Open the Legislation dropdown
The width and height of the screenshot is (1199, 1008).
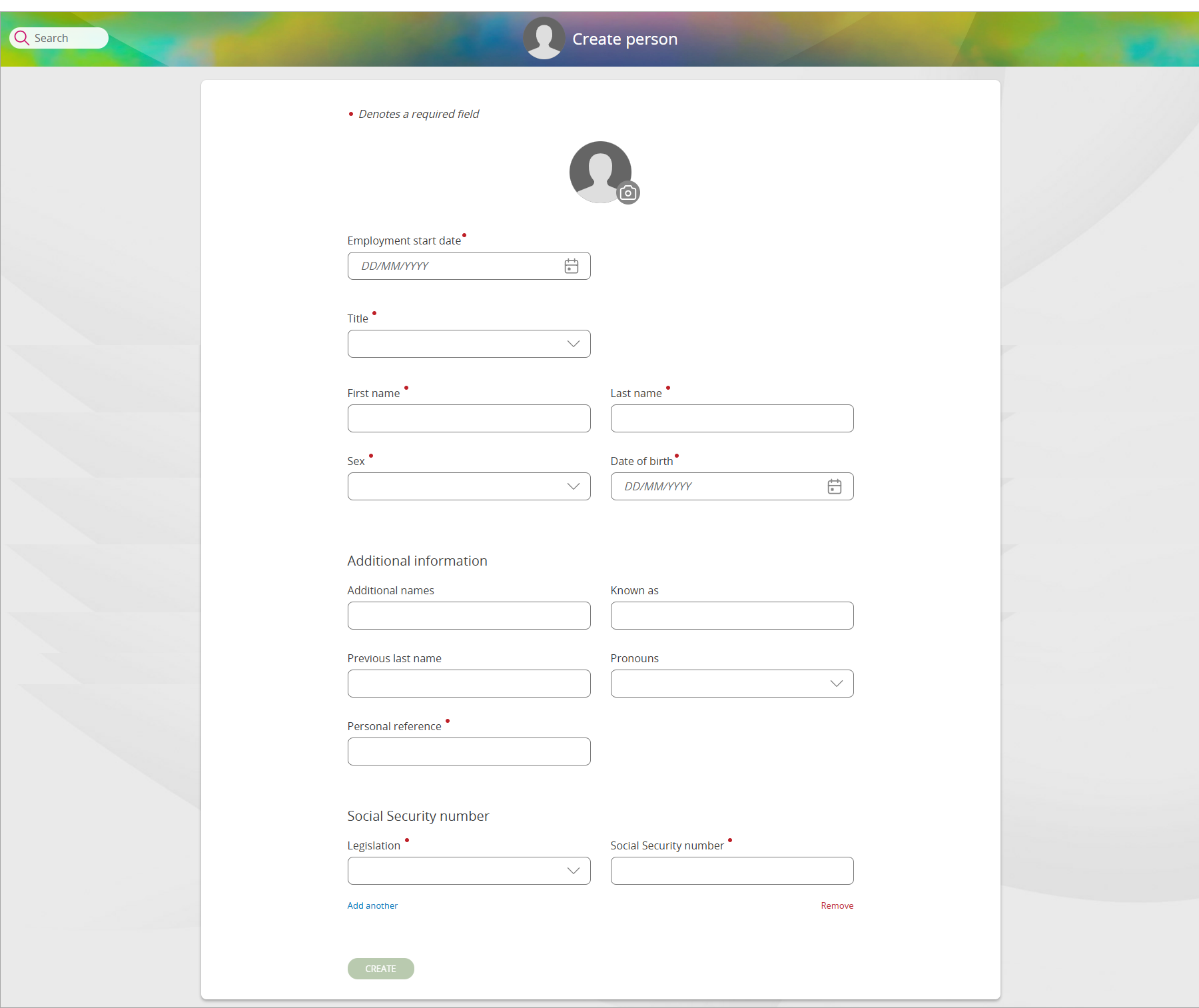[x=469, y=871]
